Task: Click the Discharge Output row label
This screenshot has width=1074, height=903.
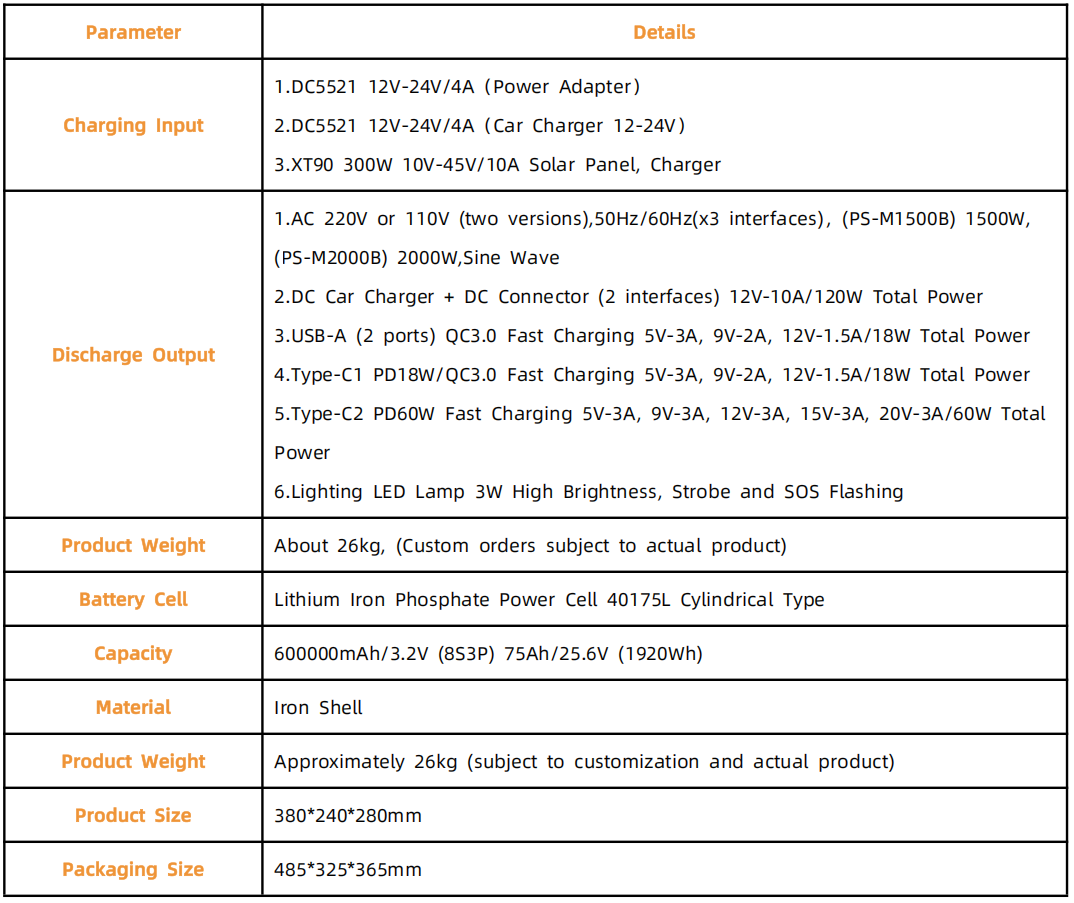Action: coord(133,355)
